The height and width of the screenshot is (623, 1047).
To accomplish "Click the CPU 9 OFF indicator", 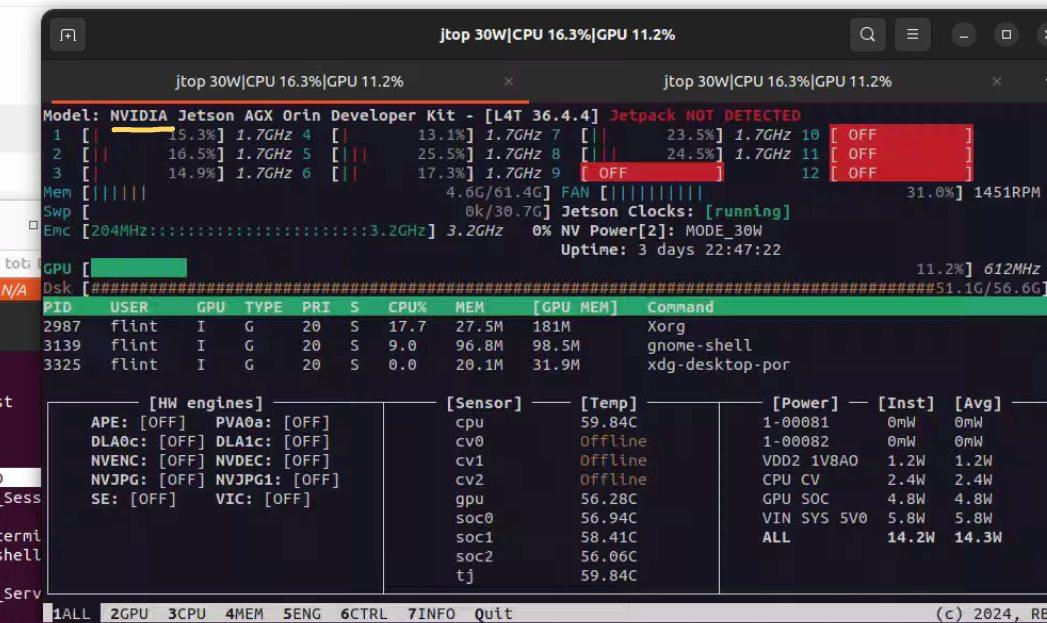I will (652, 173).
